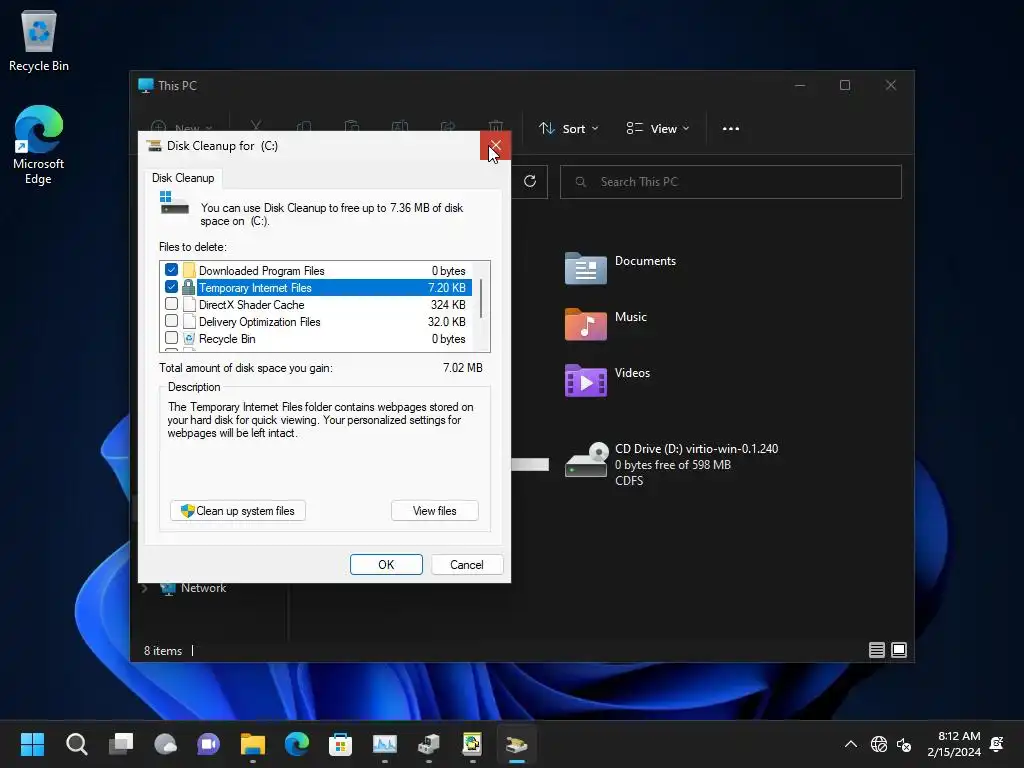Check the DirectX Shader Cache checkbox
Image resolution: width=1024 pixels, height=768 pixels.
coord(171,304)
